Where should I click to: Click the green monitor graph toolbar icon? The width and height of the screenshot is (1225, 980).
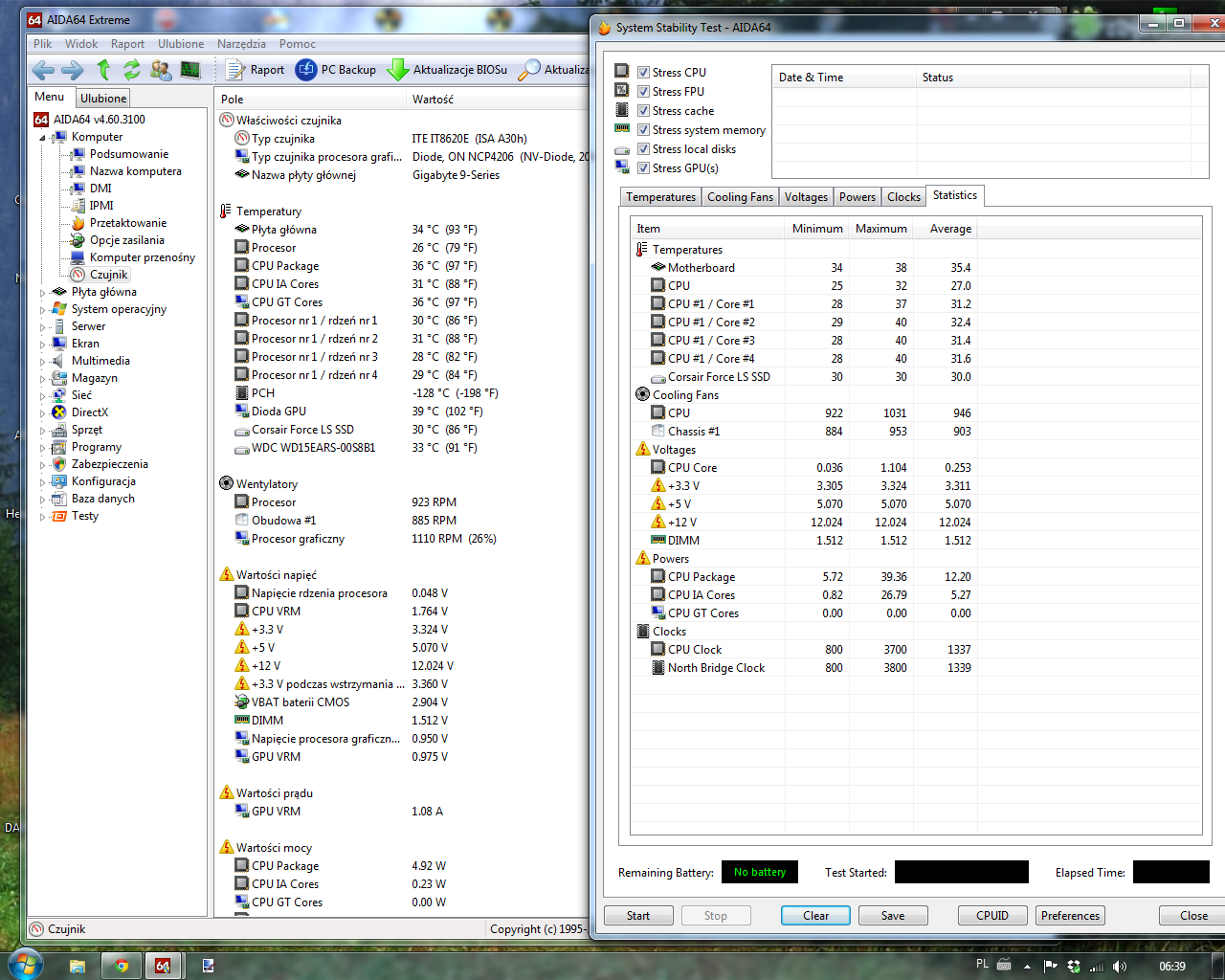[190, 69]
